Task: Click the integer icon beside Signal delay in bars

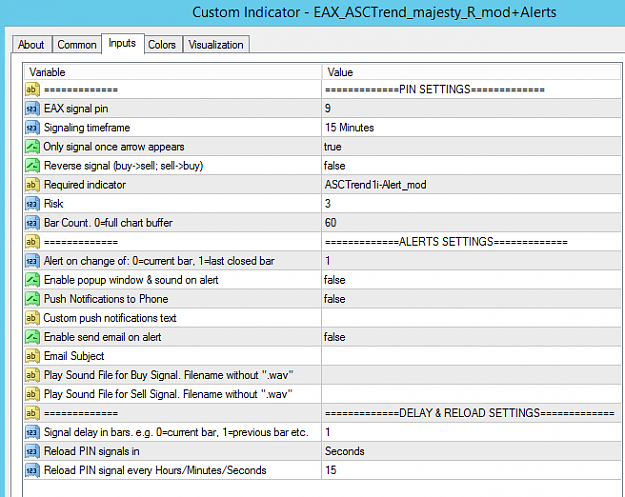Action: tap(32, 432)
